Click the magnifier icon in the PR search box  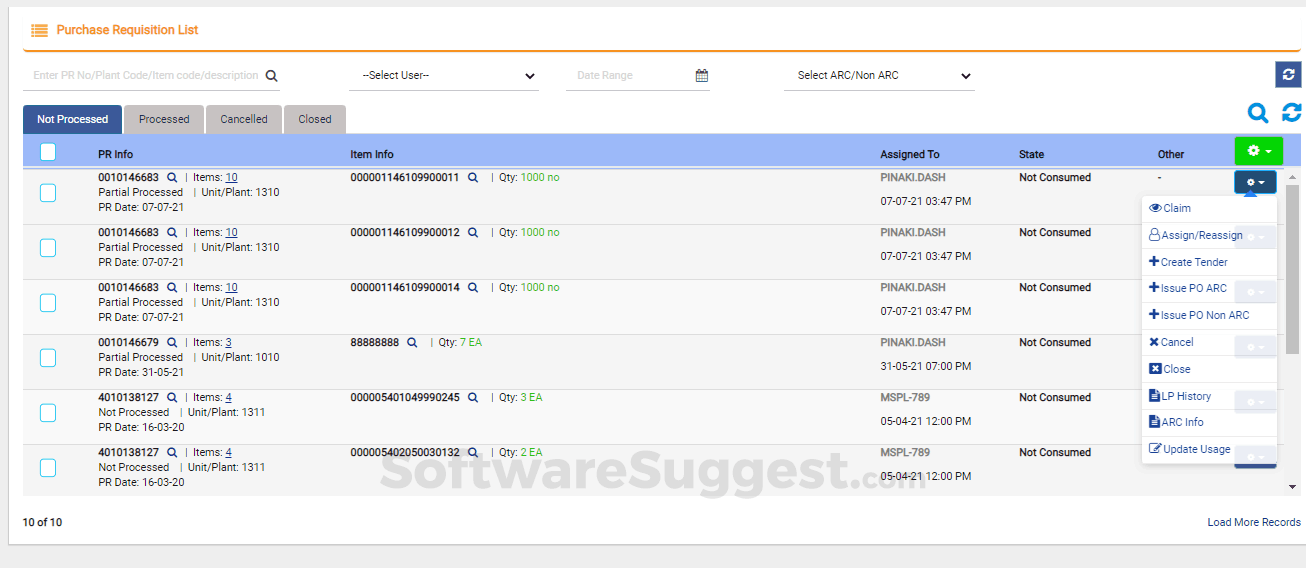tap(271, 76)
